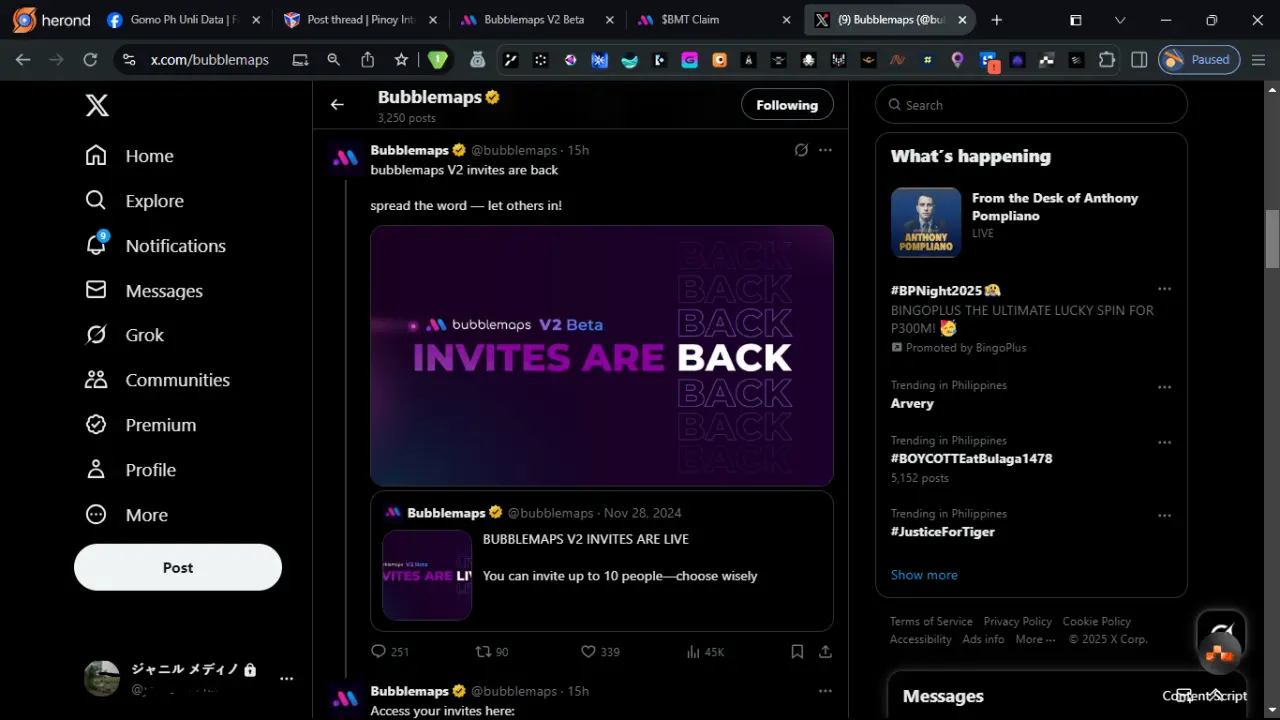Screen dimensions: 1280x720
Task: Open the Herond shield icon
Action: coord(437,60)
